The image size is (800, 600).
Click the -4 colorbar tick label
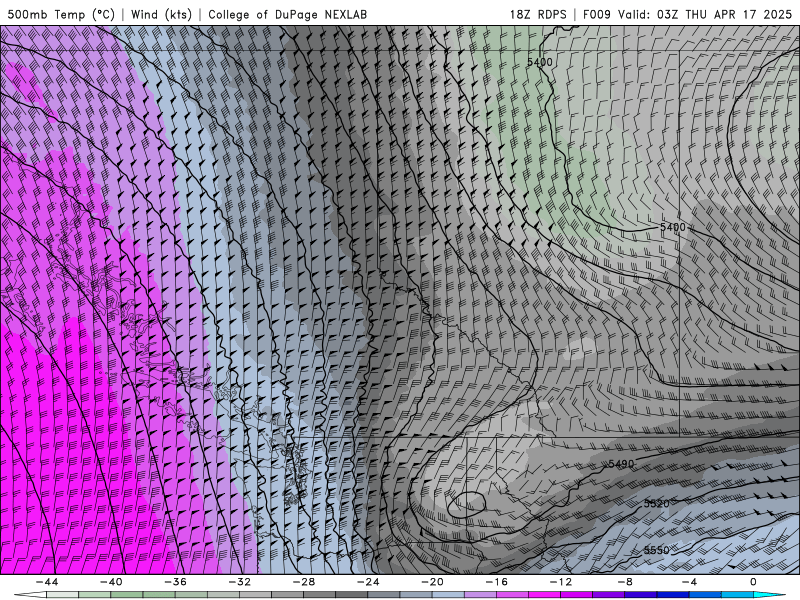690,582
